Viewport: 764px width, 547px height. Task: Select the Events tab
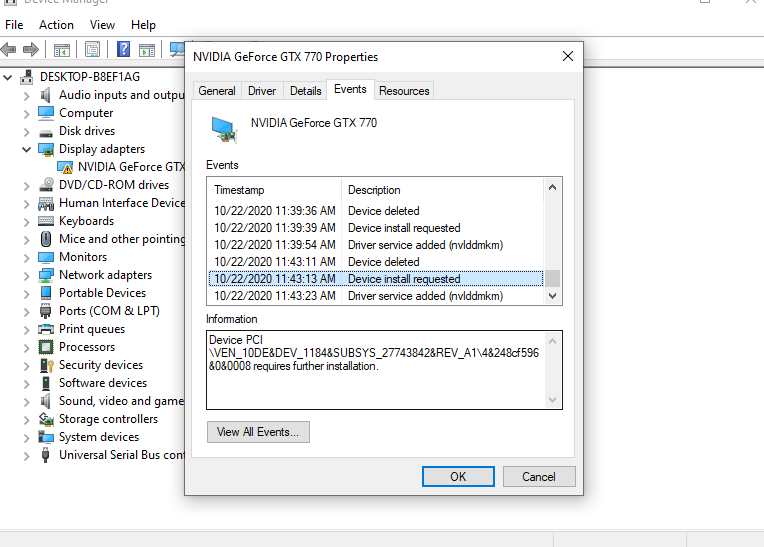350,90
